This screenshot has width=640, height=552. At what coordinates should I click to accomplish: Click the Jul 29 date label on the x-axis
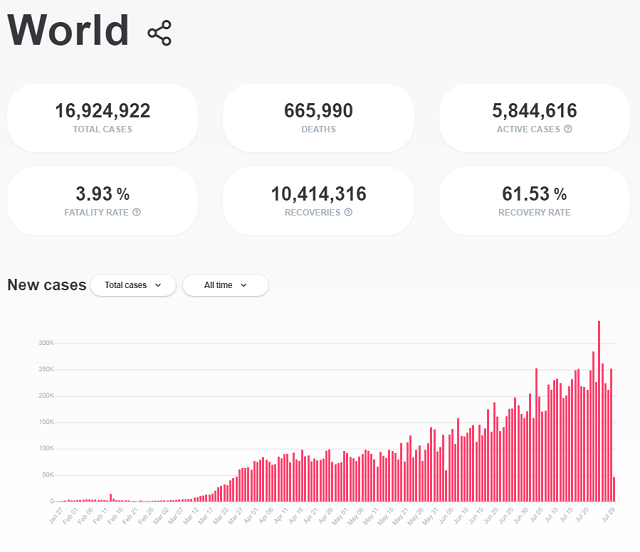[610, 516]
